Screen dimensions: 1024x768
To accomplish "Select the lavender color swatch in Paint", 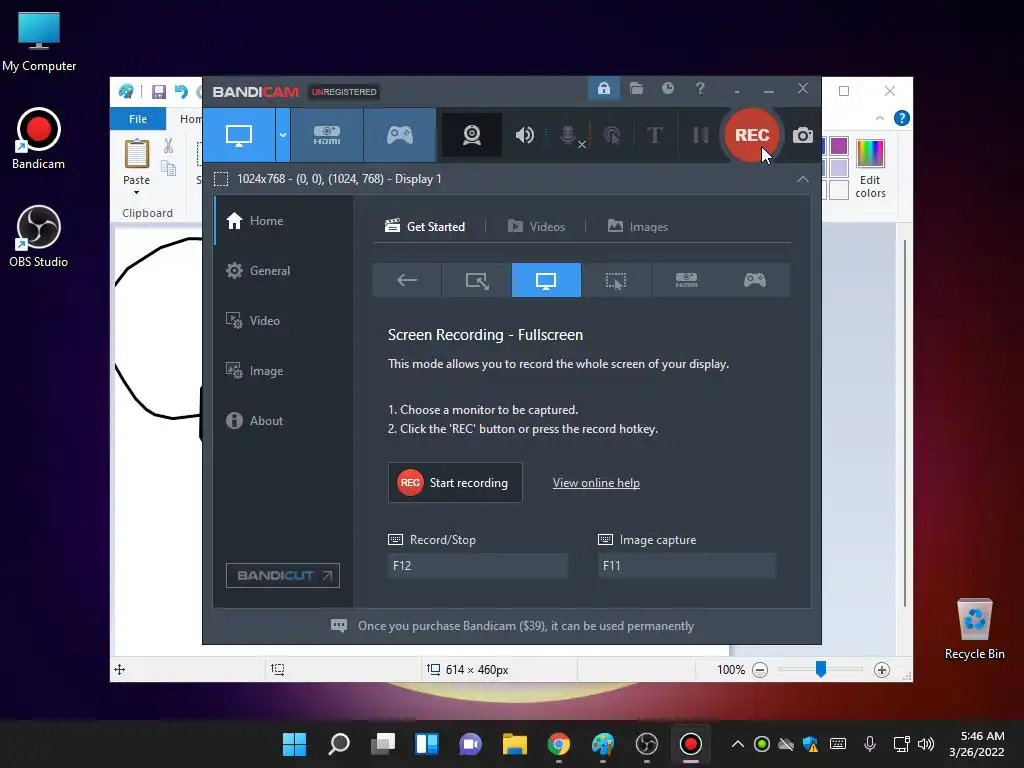I will [839, 168].
